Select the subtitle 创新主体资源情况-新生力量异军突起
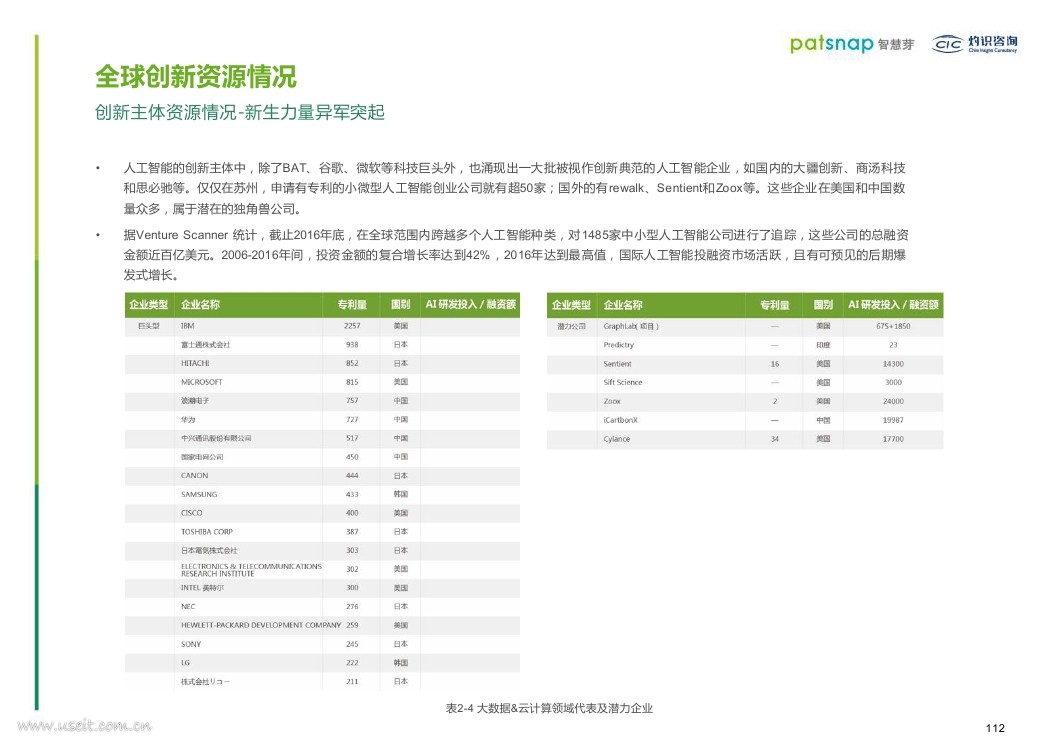Viewport: 1053px width, 744px height. click(240, 112)
